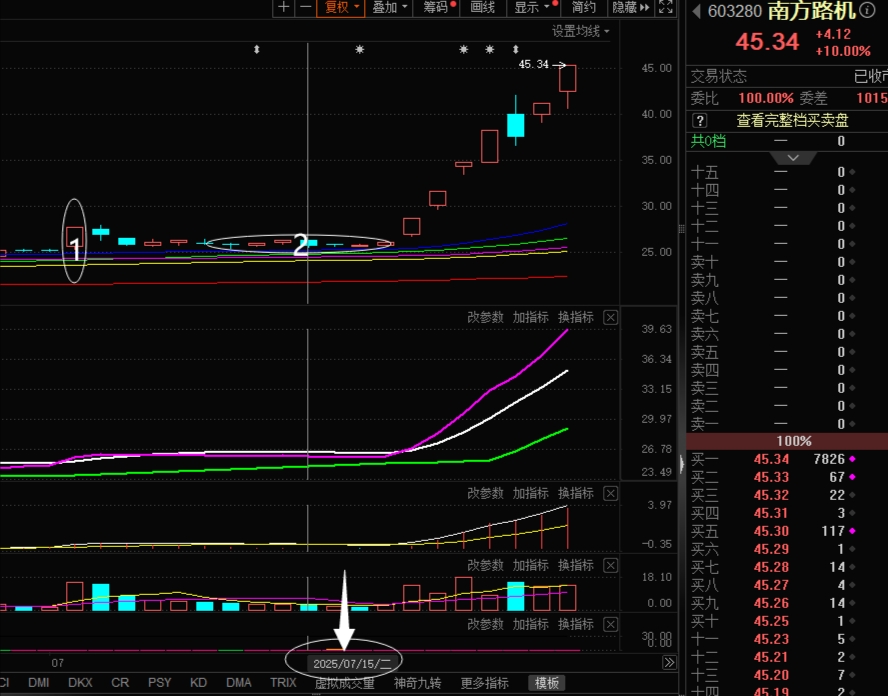Click 加指标 in the 3.97 indicator panel

(x=531, y=493)
